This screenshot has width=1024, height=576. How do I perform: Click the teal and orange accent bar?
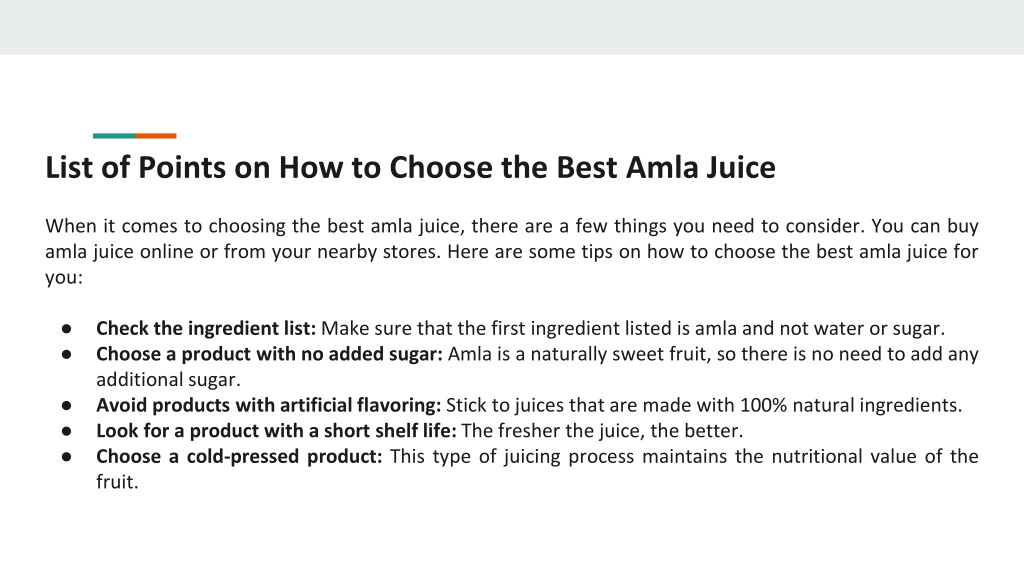click(135, 136)
